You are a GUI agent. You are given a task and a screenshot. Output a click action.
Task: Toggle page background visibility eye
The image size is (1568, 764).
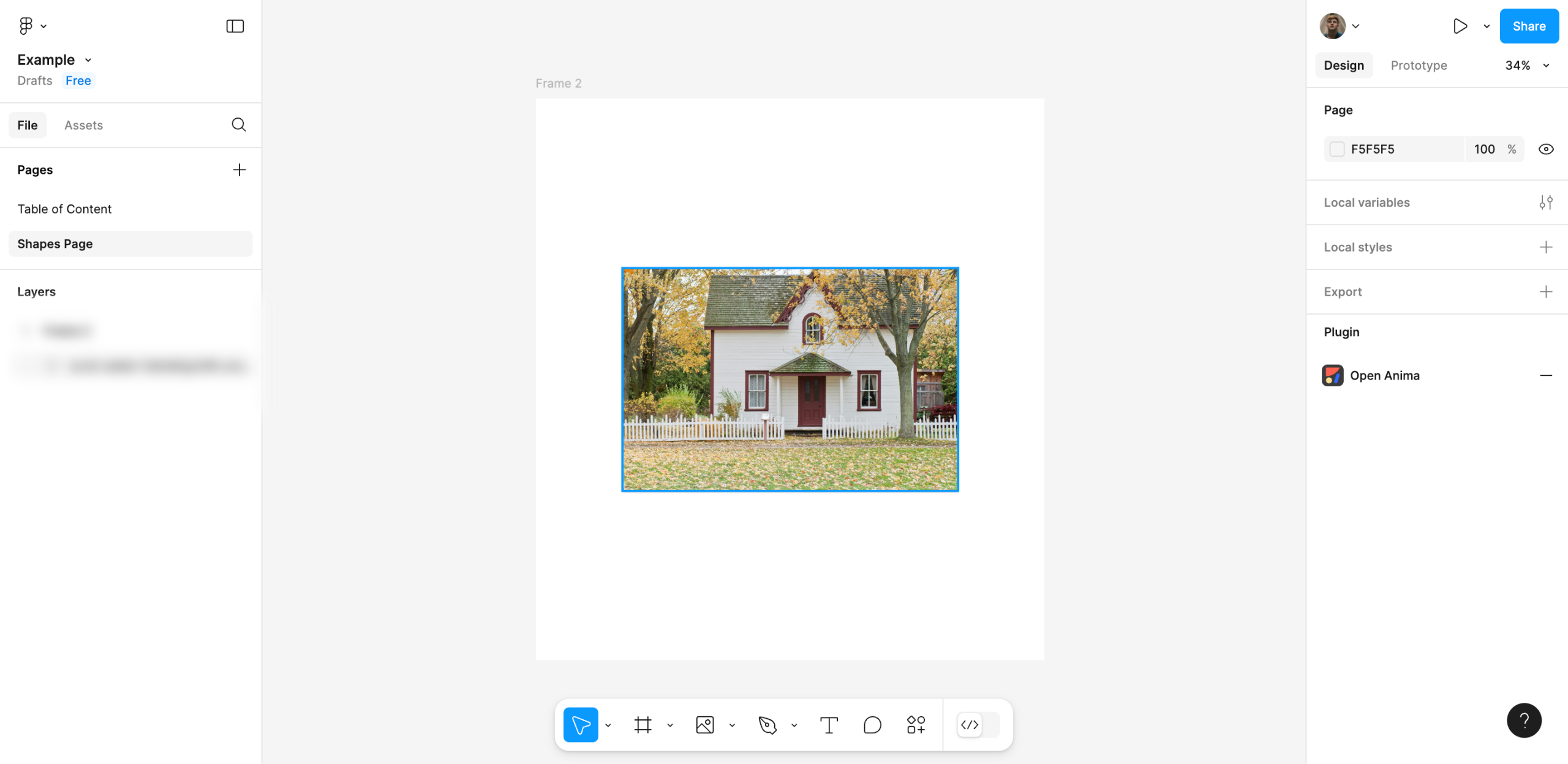(x=1545, y=149)
